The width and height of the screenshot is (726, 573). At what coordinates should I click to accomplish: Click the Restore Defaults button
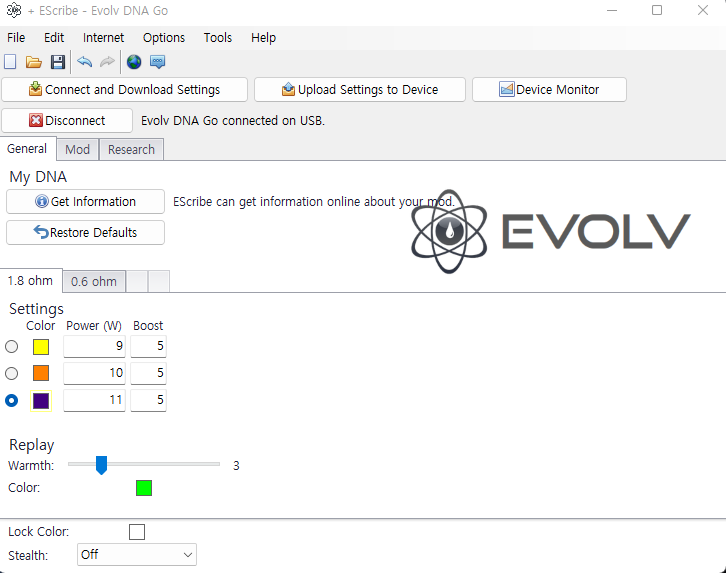tap(85, 232)
